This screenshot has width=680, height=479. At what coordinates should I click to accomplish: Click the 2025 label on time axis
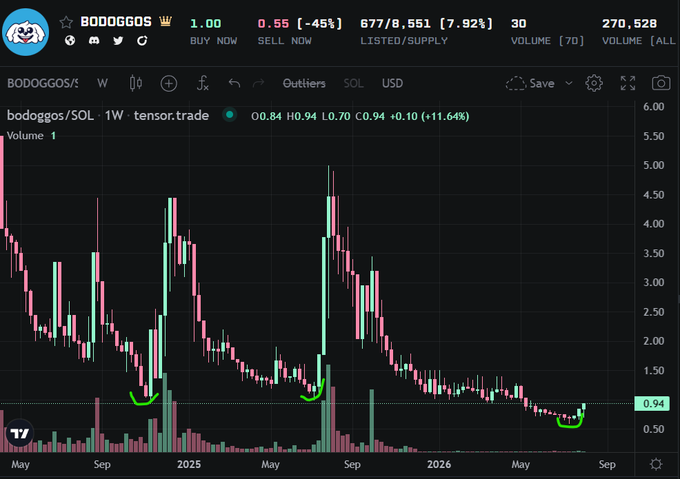pos(189,464)
